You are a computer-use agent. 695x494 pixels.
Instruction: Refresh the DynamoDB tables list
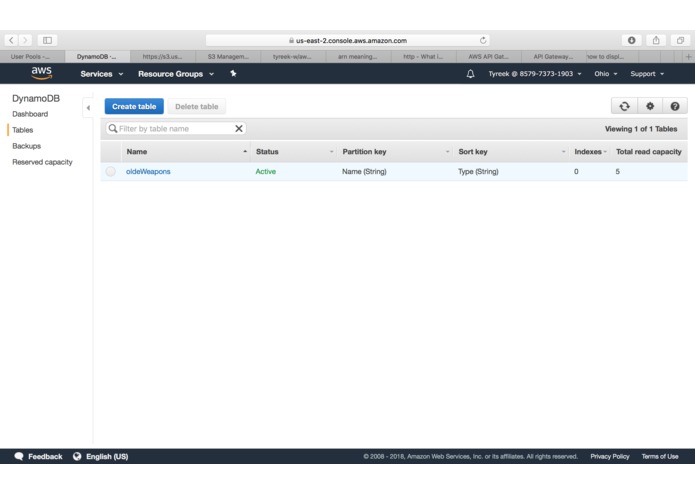pyautogui.click(x=624, y=106)
